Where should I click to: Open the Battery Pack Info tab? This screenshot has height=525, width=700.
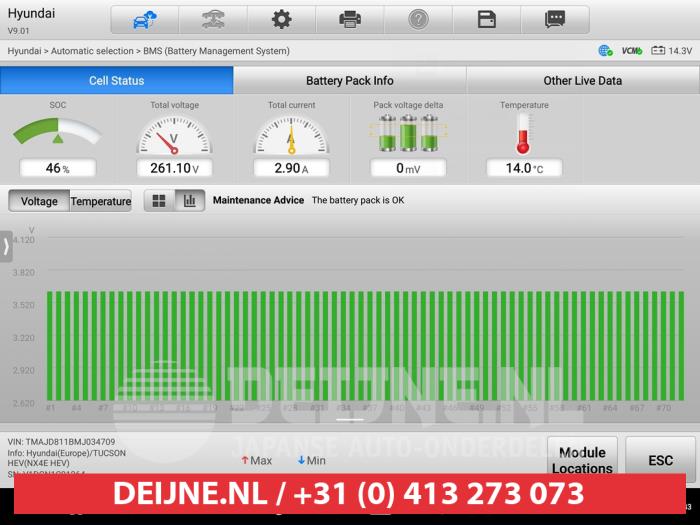(350, 80)
